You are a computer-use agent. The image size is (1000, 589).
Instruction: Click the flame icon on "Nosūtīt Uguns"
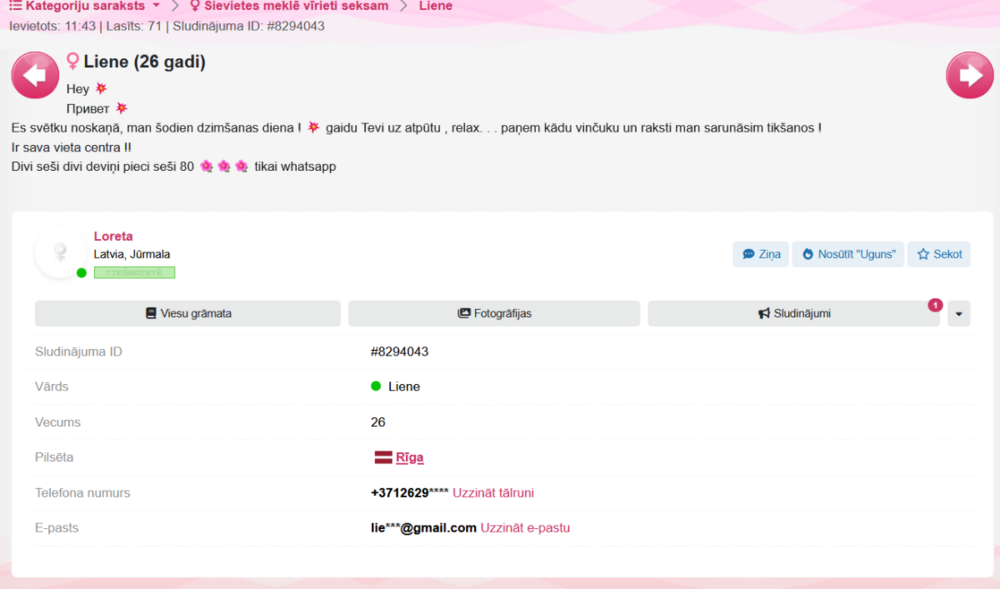coord(810,253)
